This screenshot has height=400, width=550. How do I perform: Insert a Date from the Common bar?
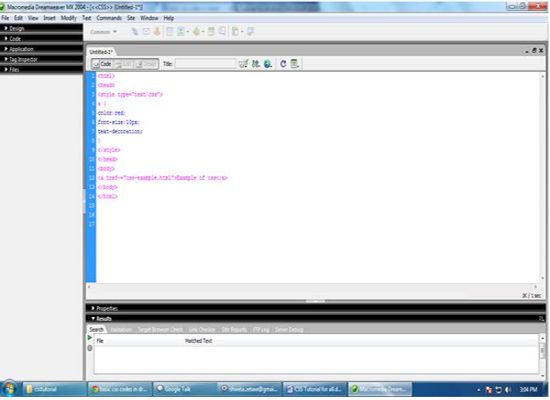(x=211, y=32)
